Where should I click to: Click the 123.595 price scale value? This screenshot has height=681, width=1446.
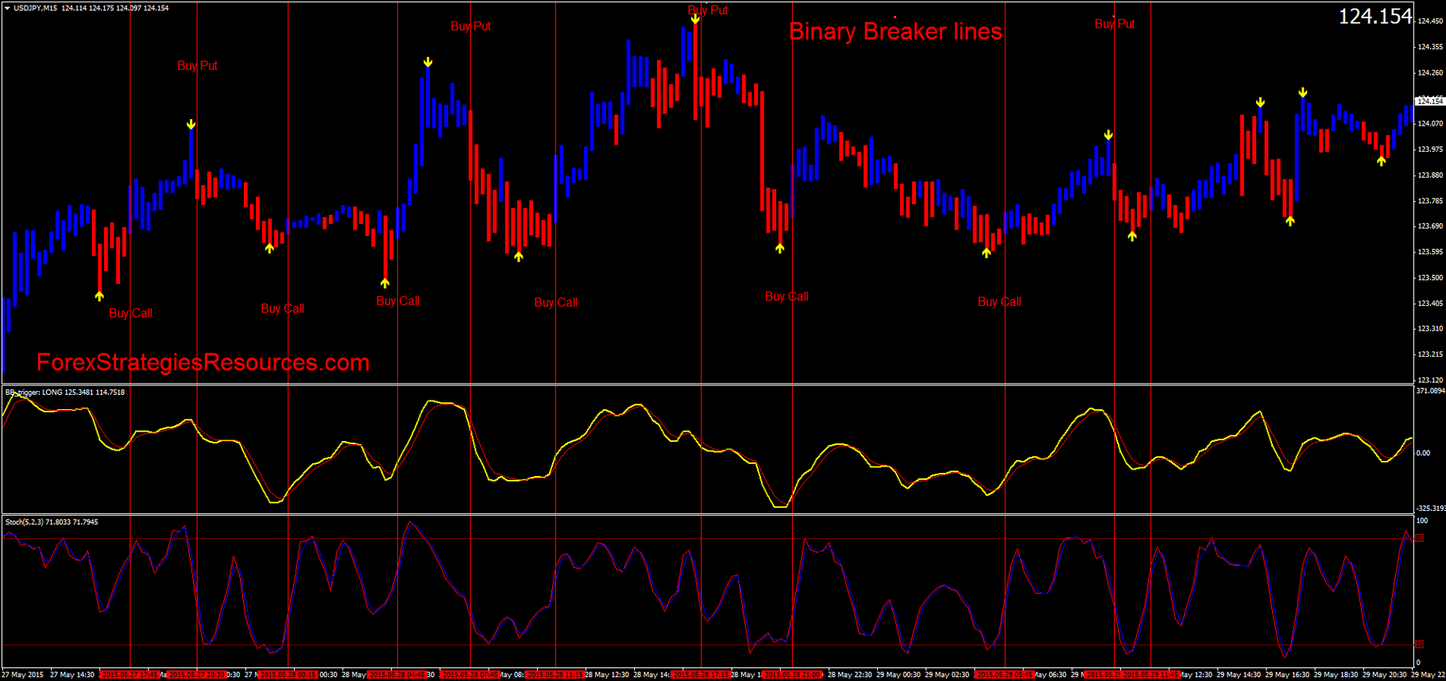pyautogui.click(x=1430, y=252)
